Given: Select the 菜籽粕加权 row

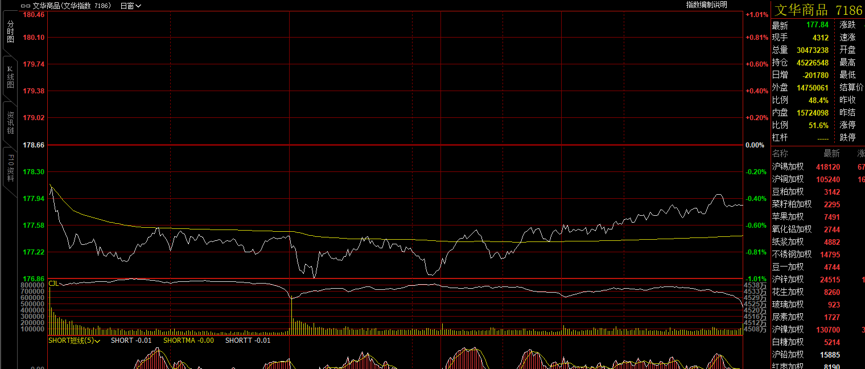Looking at the screenshot, I should (818, 204).
